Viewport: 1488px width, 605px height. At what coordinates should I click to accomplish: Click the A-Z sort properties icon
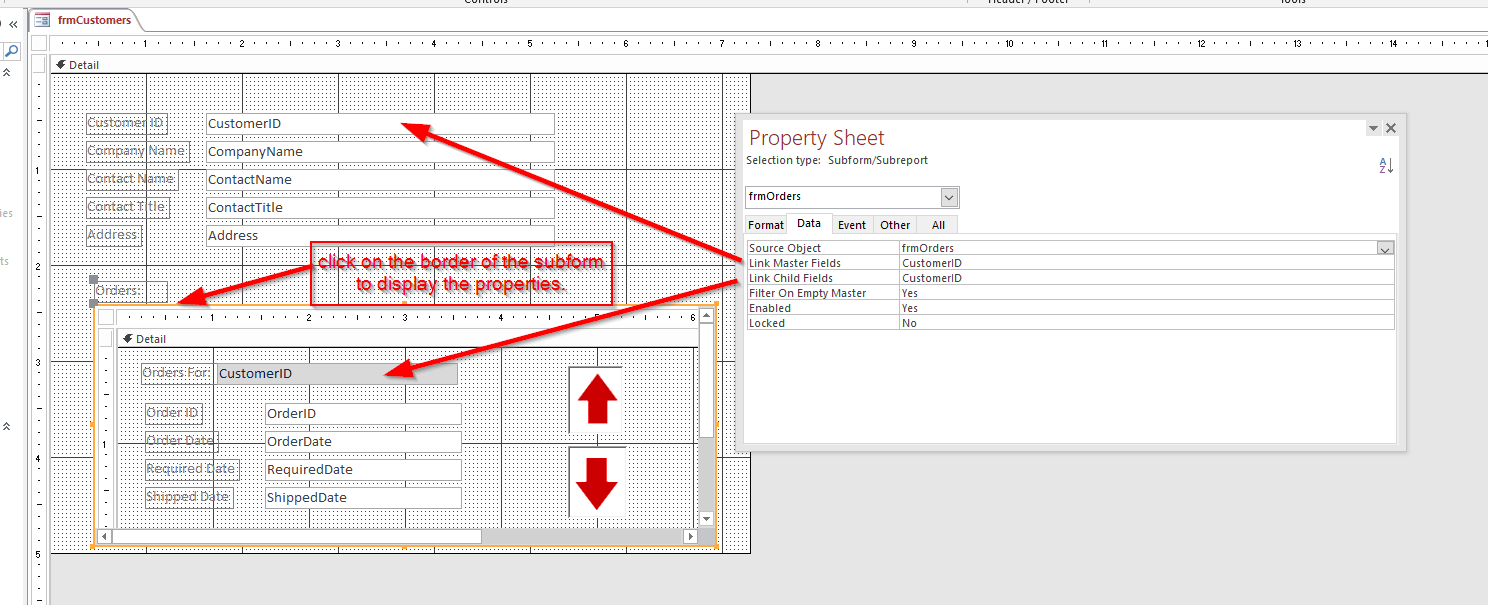(x=1386, y=166)
